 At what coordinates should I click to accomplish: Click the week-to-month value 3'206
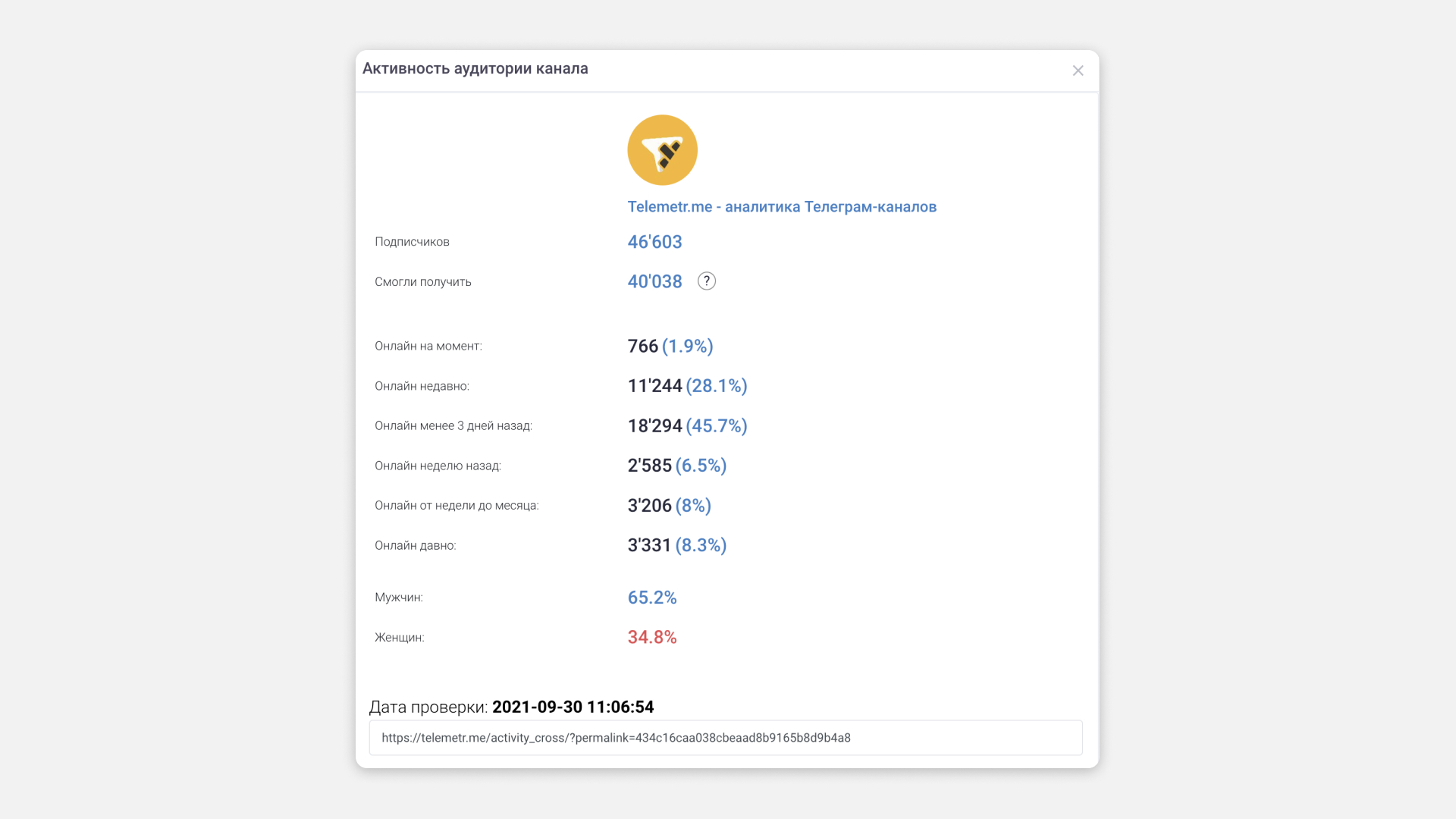(x=649, y=506)
